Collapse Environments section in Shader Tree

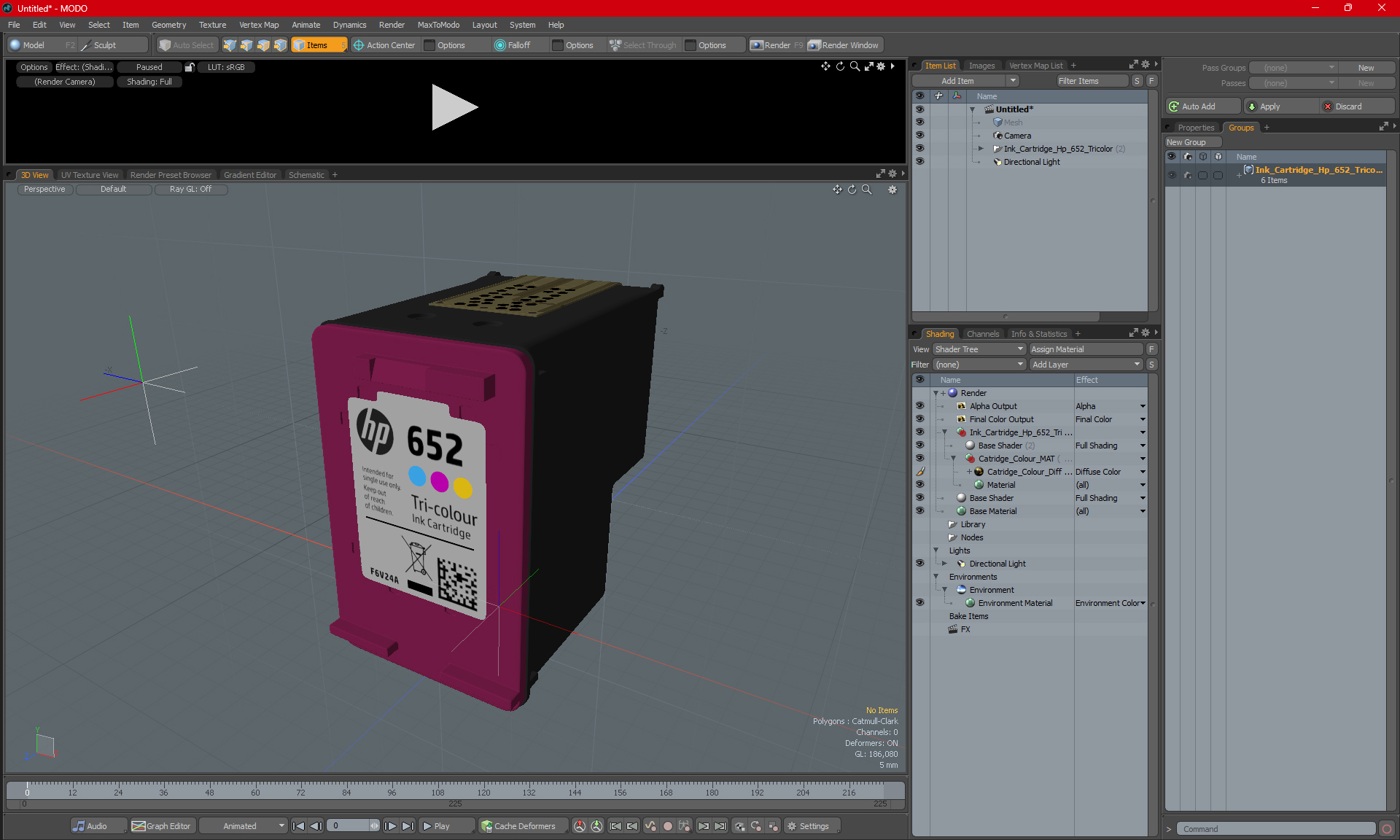click(936, 577)
